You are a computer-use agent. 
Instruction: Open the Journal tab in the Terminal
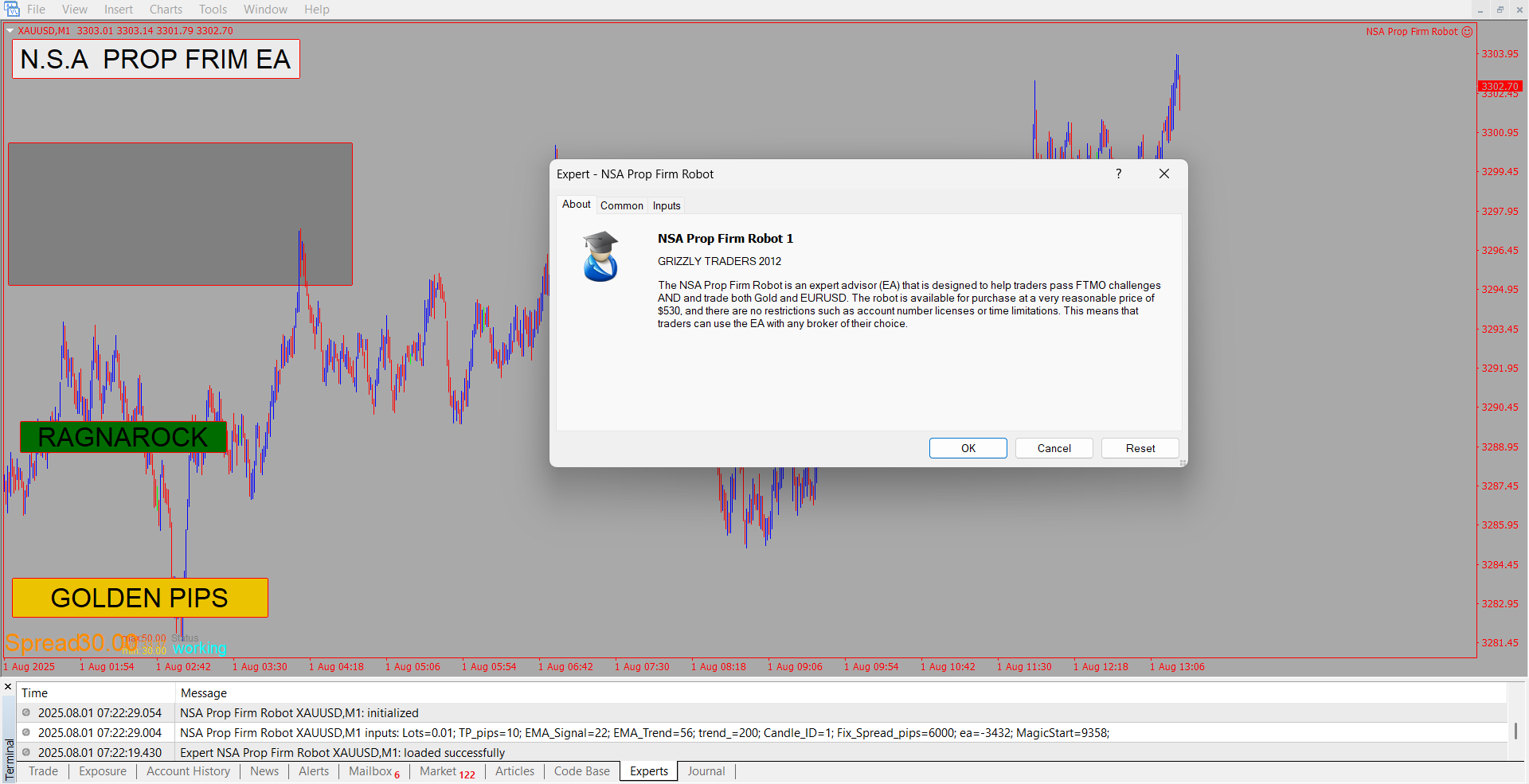(x=706, y=771)
